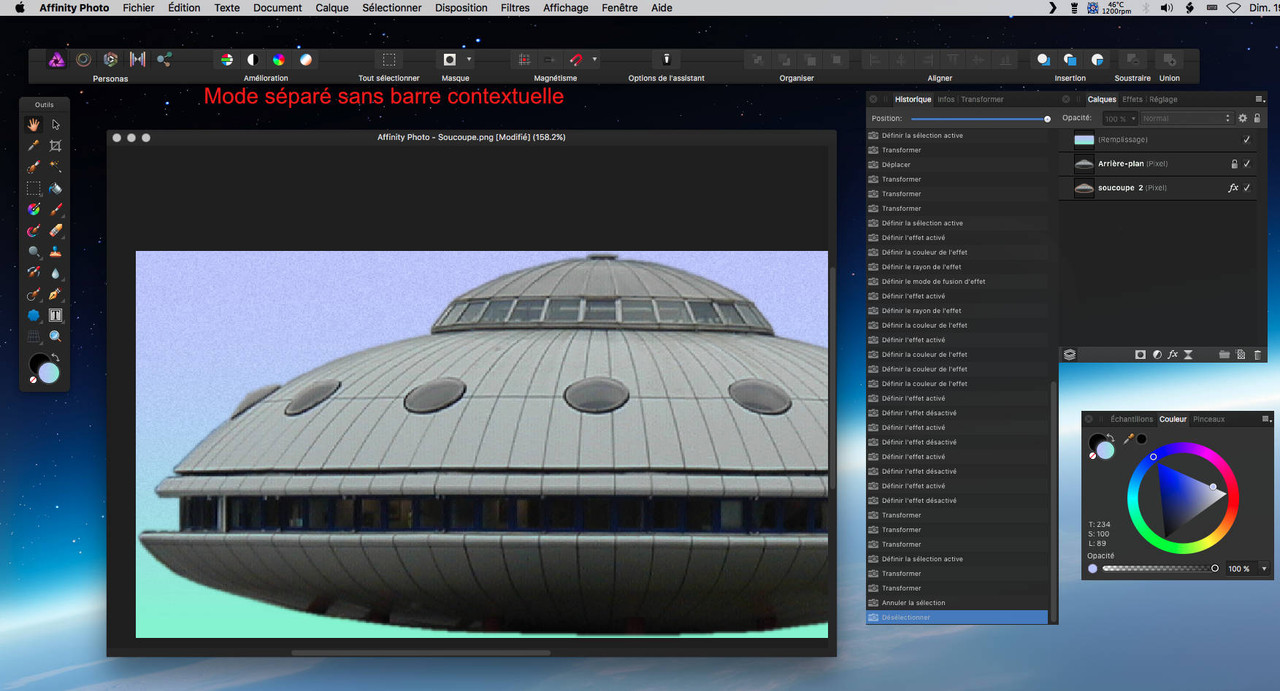Select the Crop tool
The width and height of the screenshot is (1280, 691).
(x=56, y=146)
